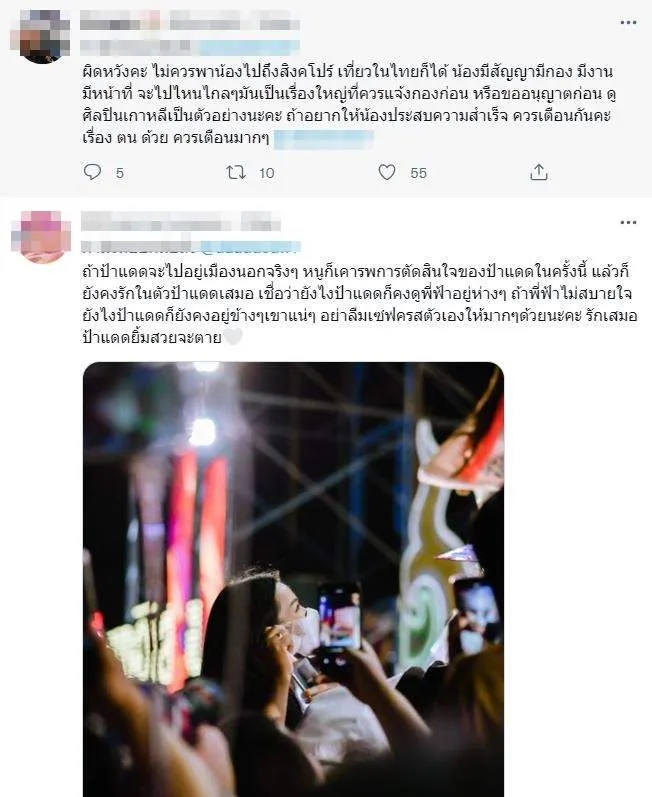652x797 pixels.
Task: Open share options for first tweet
Action: tap(539, 173)
